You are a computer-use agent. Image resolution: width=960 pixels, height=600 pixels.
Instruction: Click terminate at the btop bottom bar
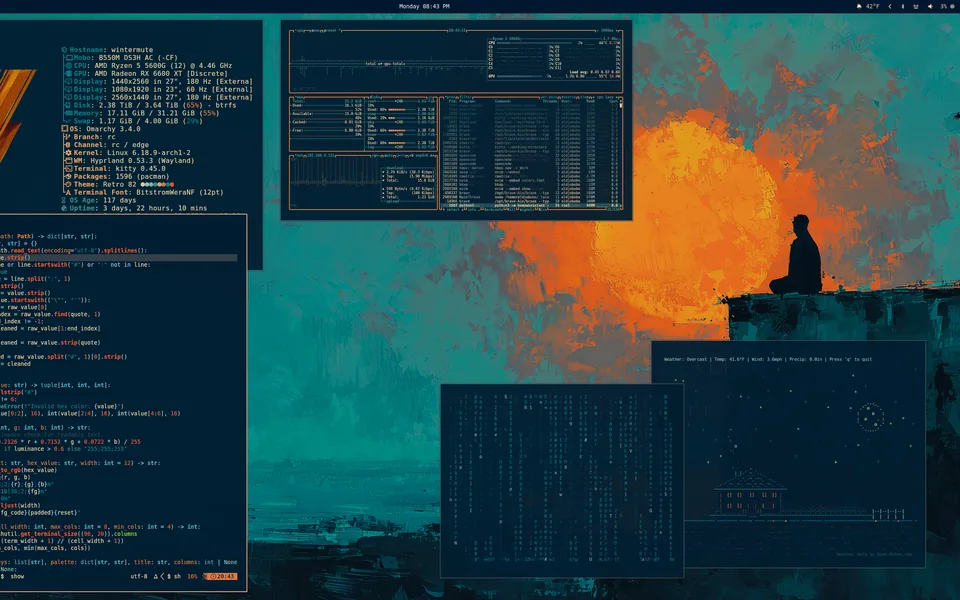493,209
